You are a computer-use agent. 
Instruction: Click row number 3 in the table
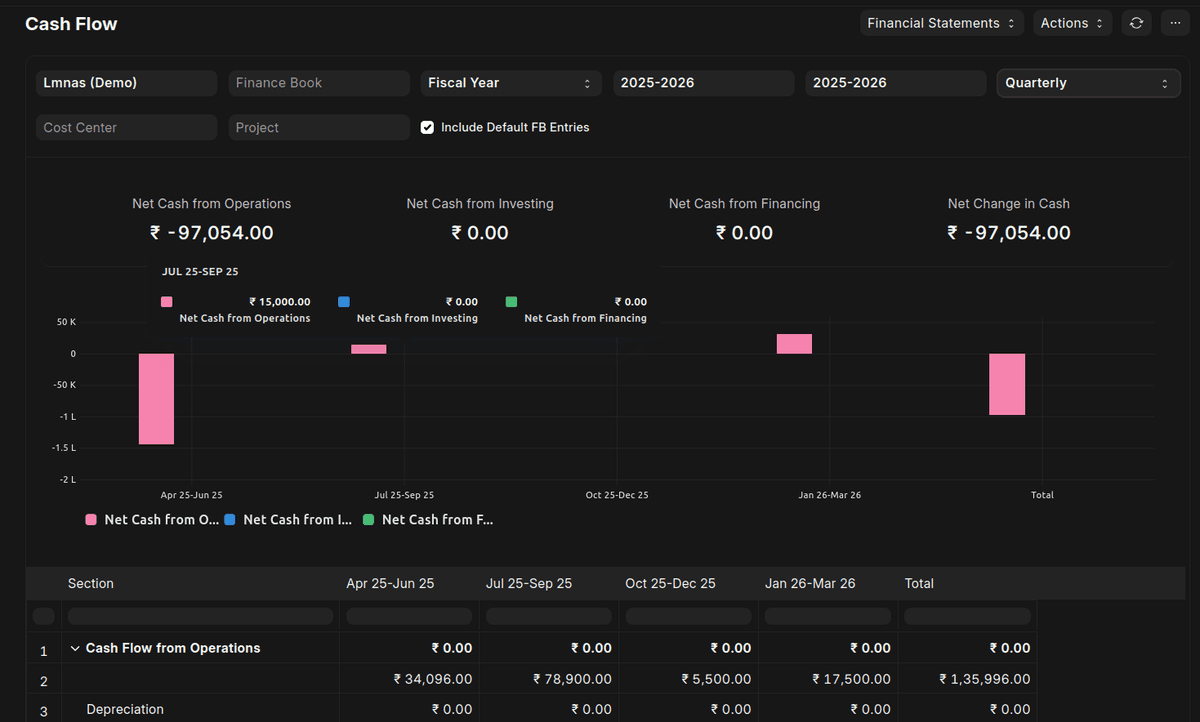[x=44, y=712]
